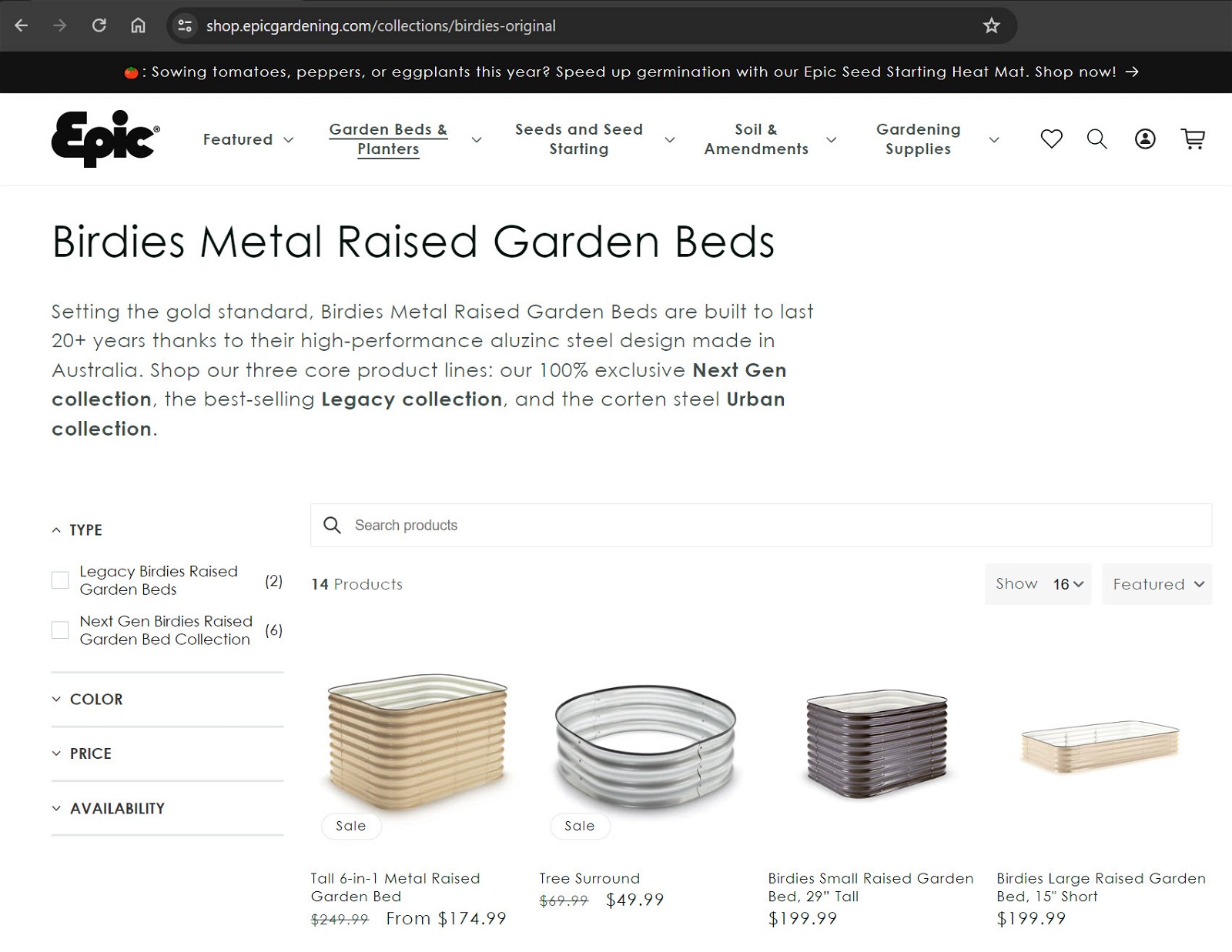Expand the PRICE filter section
Viewport: 1232px width, 952px height.
(x=90, y=754)
